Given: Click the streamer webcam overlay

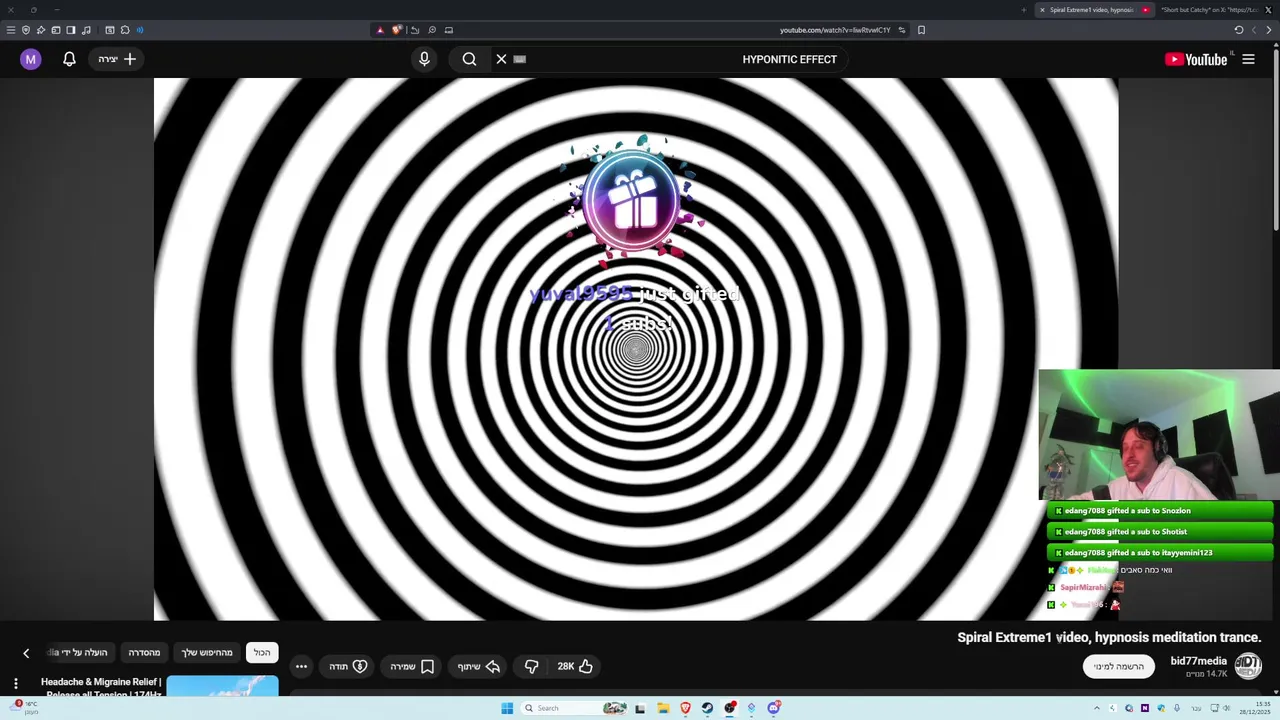Looking at the screenshot, I should tap(1159, 434).
